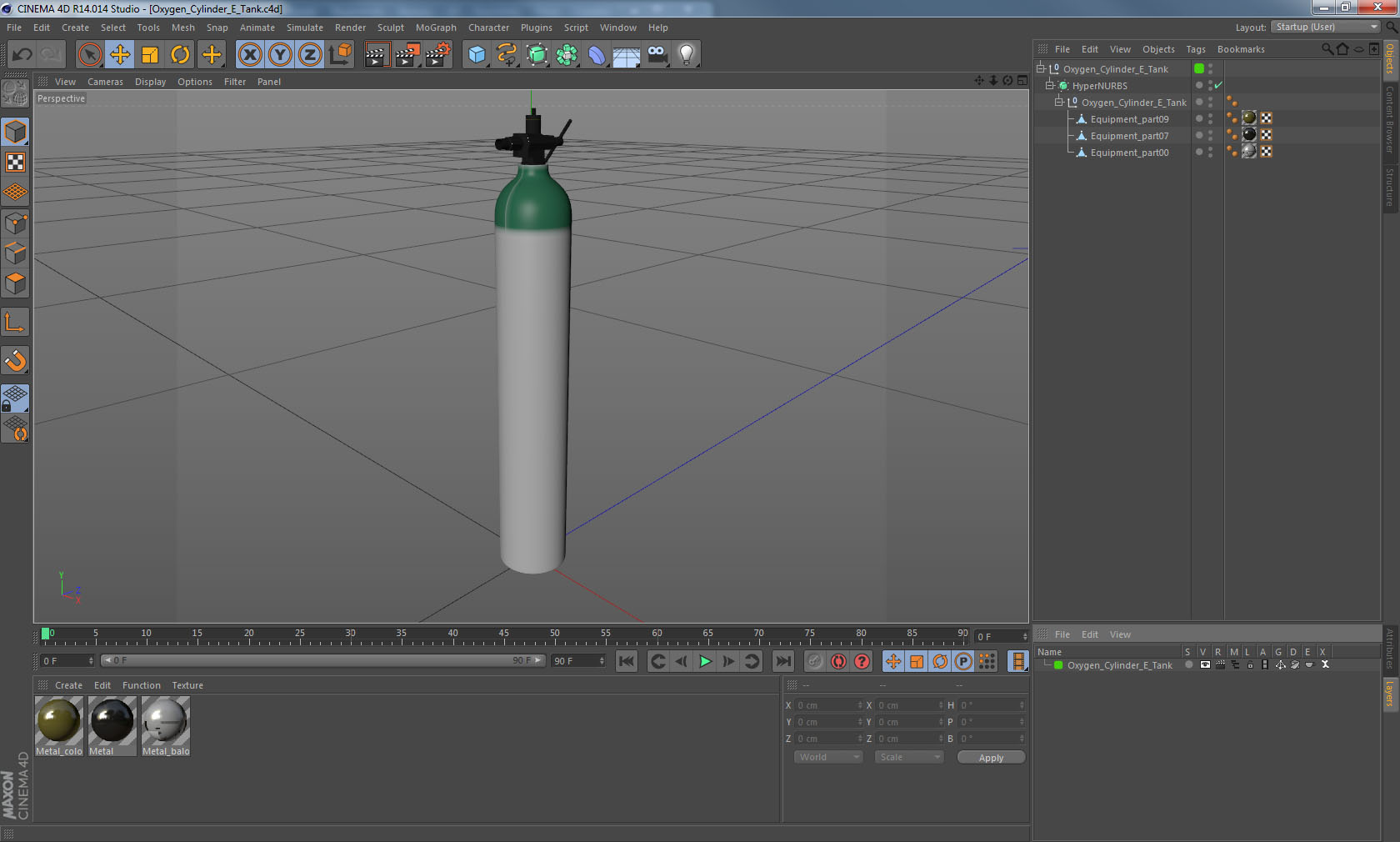The image size is (1400, 842).
Task: Toggle snap magnet icon
Action: pos(16,360)
